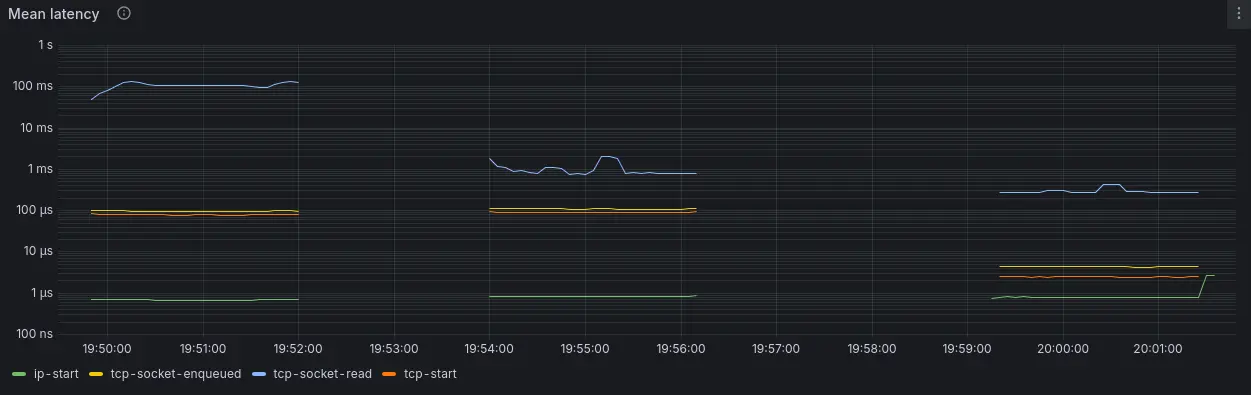Click the 1 s y-axis label
Viewport: 1251px width, 395px height.
coord(45,45)
